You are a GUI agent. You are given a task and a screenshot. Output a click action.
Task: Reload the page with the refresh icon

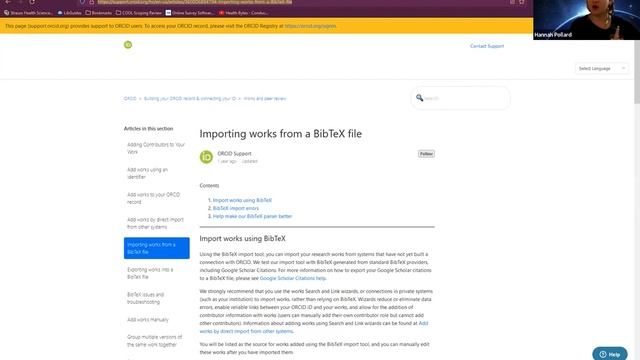(32, 2)
